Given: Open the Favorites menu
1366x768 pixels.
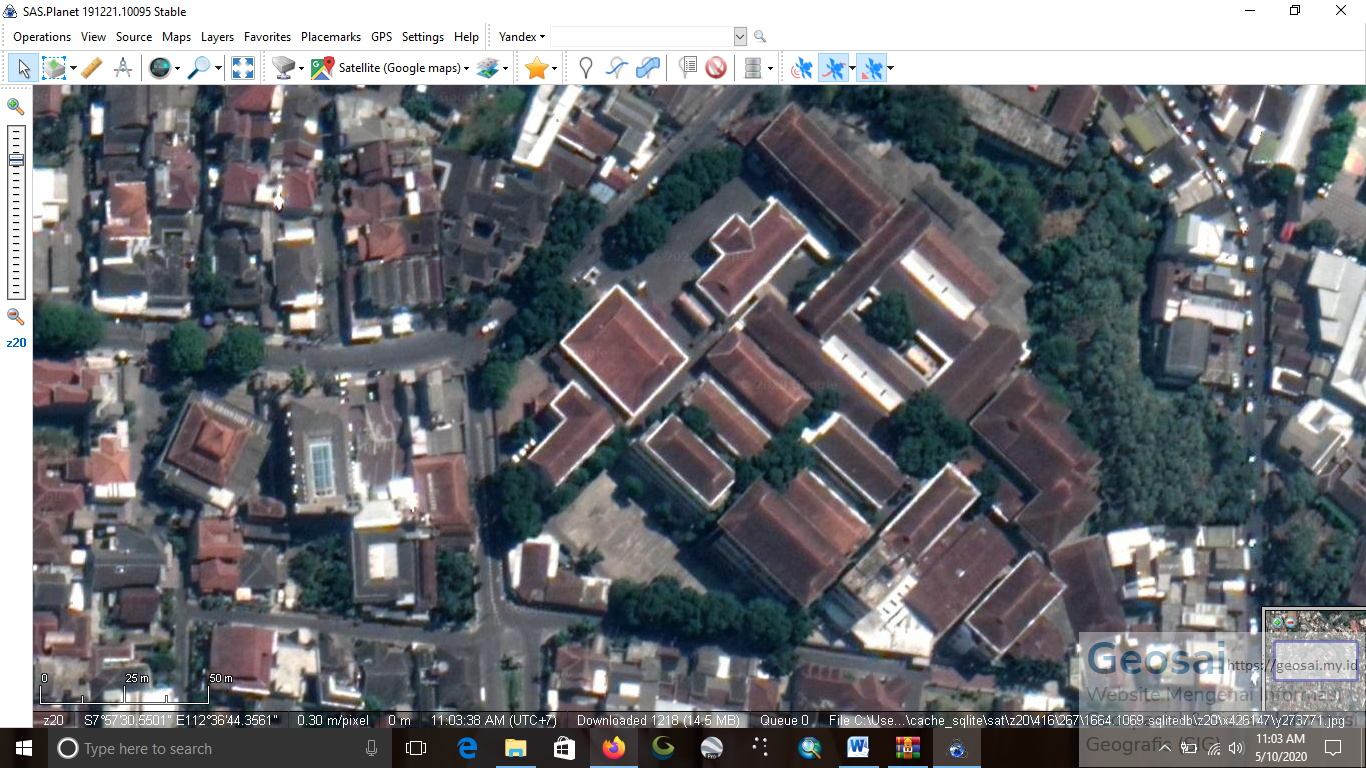Looking at the screenshot, I should tap(268, 37).
